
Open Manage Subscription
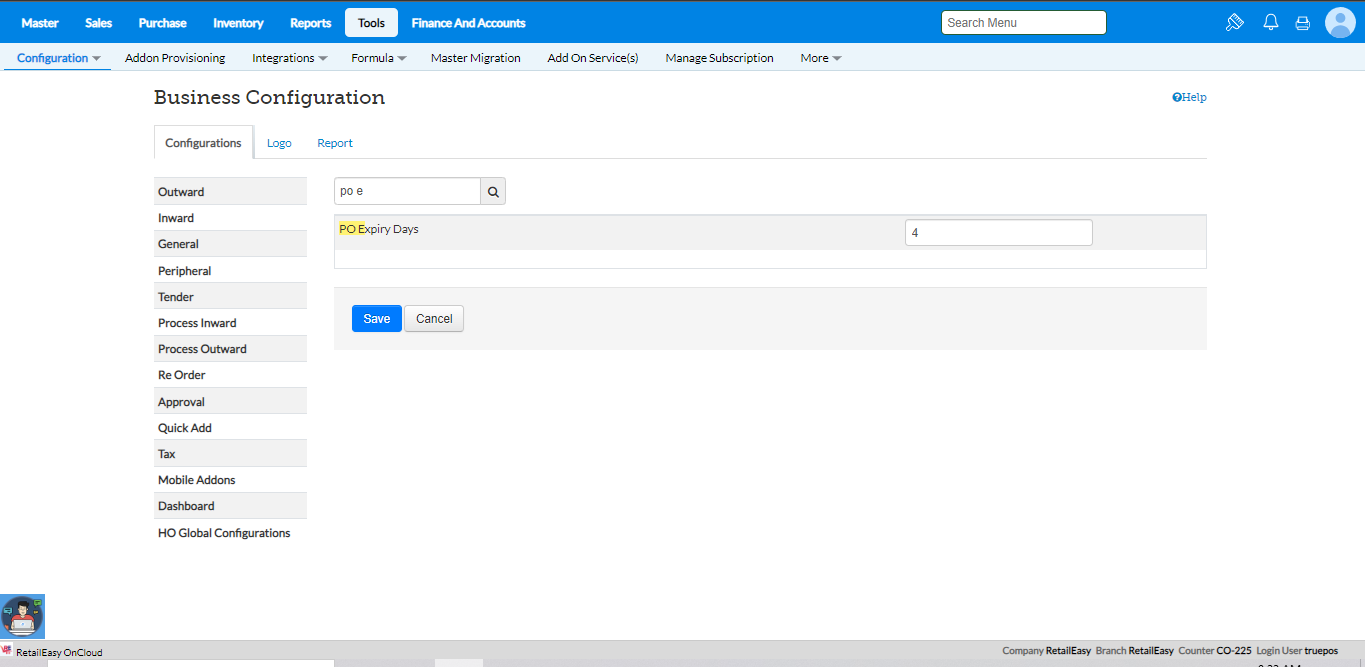pos(720,58)
